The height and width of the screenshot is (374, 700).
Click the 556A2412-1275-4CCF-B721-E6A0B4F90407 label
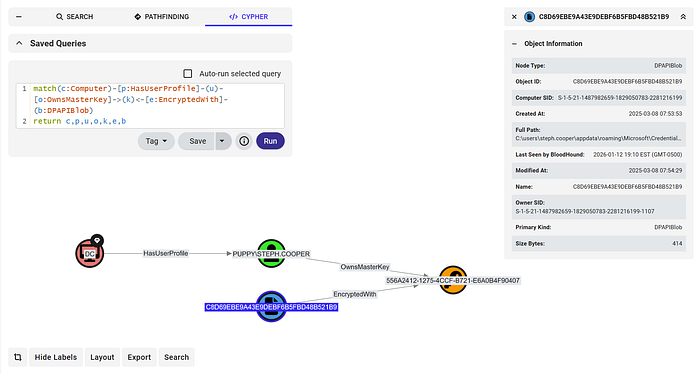[453, 280]
